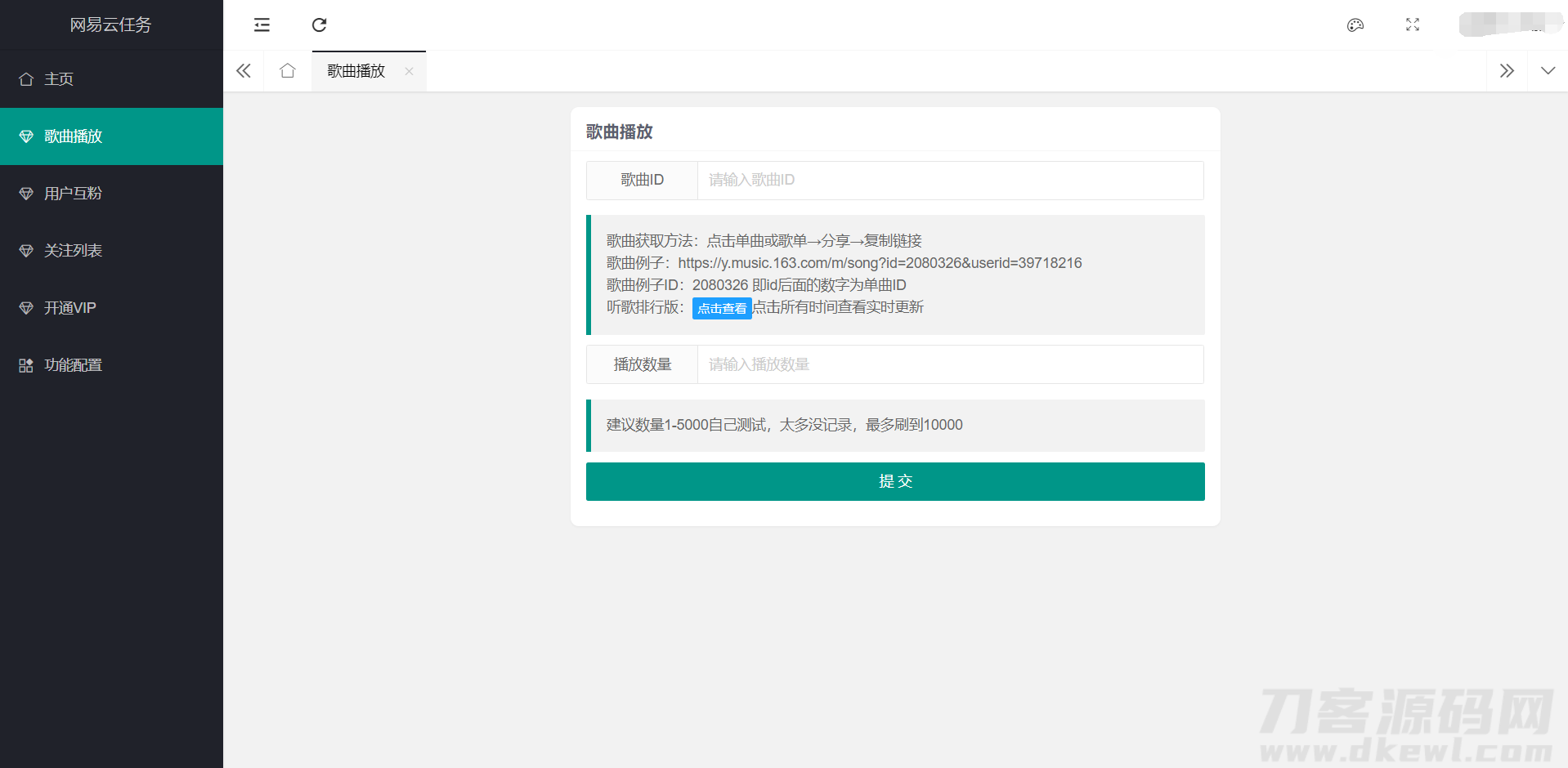Screen dimensions: 1568x768
Task: Open 开通VIP sidebar item
Action: pyautogui.click(x=70, y=308)
